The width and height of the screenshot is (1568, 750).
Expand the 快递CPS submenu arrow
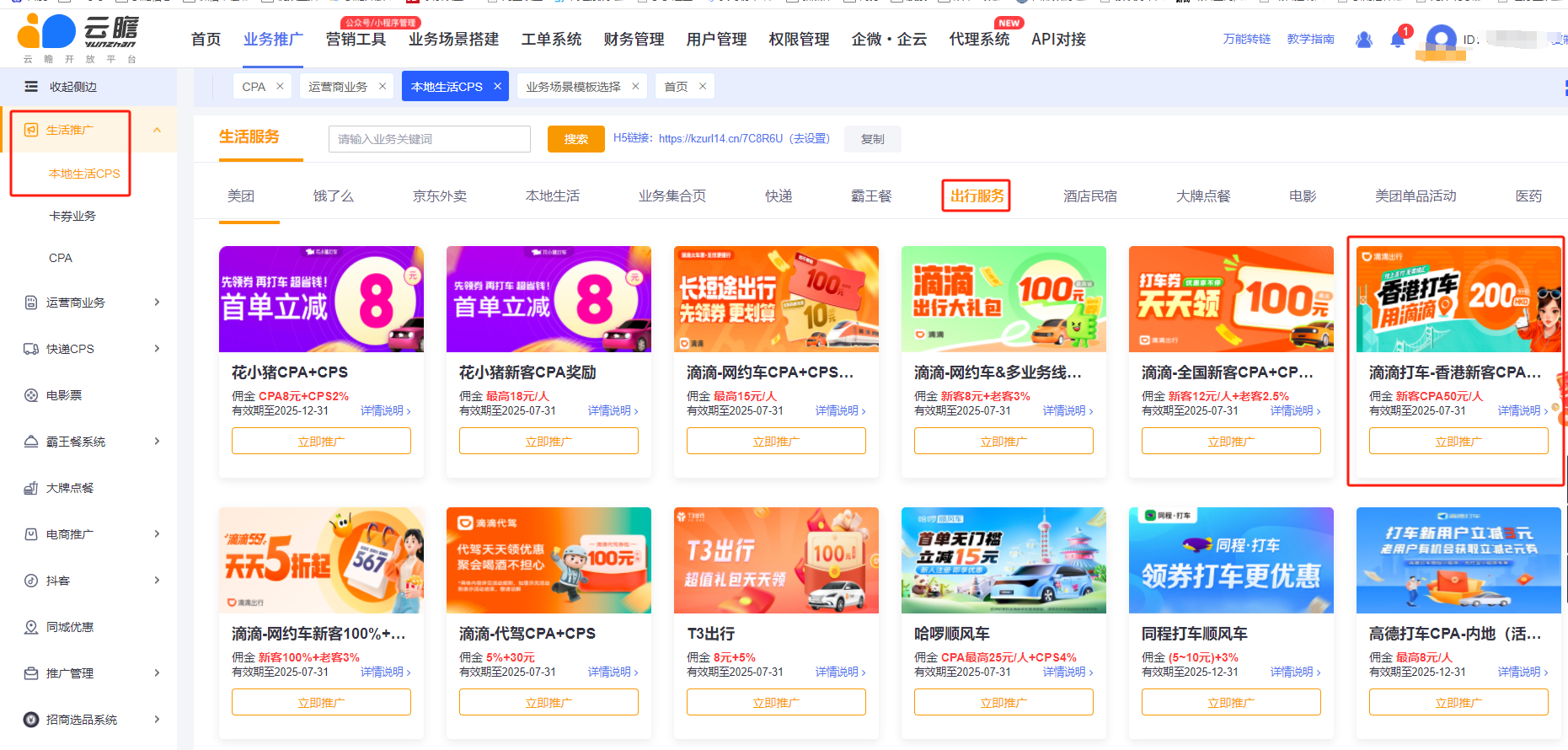157,349
